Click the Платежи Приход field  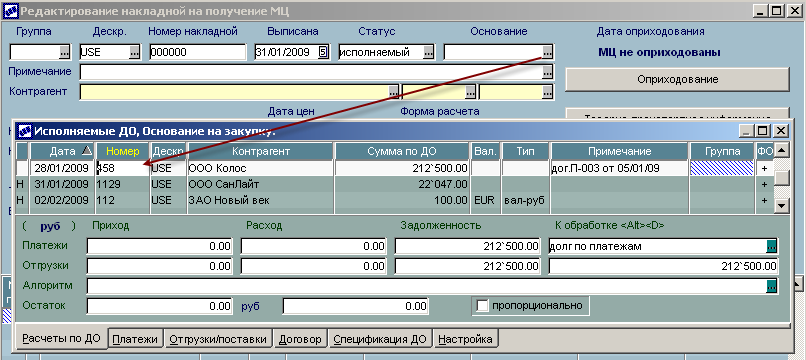tap(160, 246)
